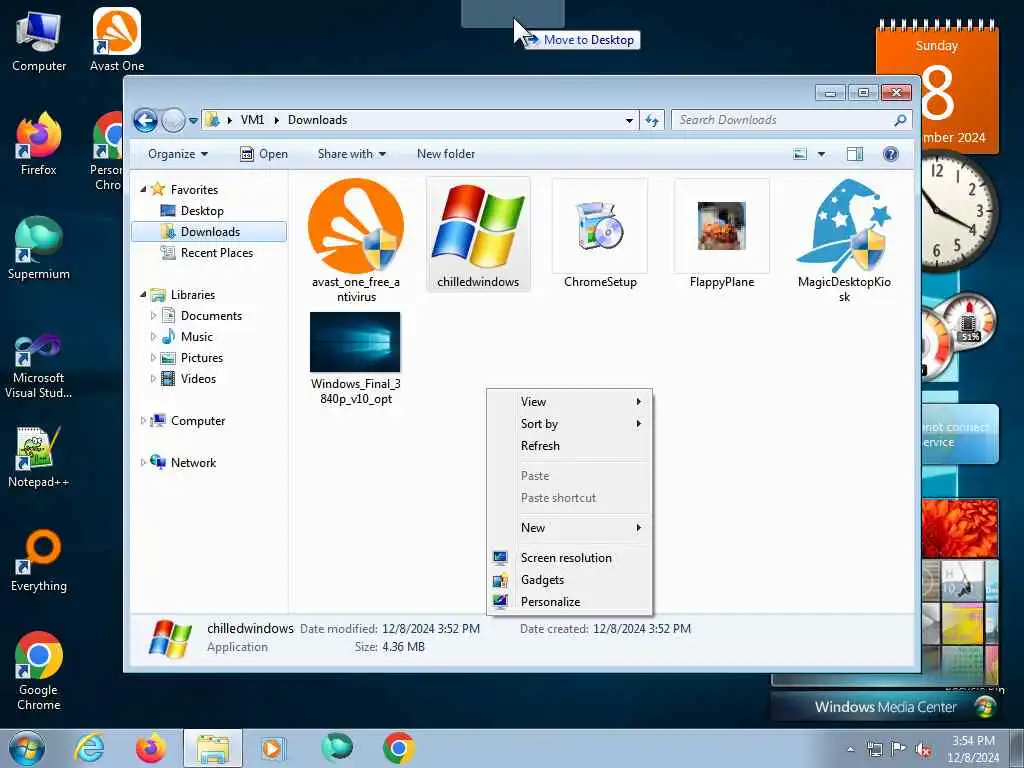Click the Refresh button next to address bar
1024x768 pixels.
tap(652, 120)
